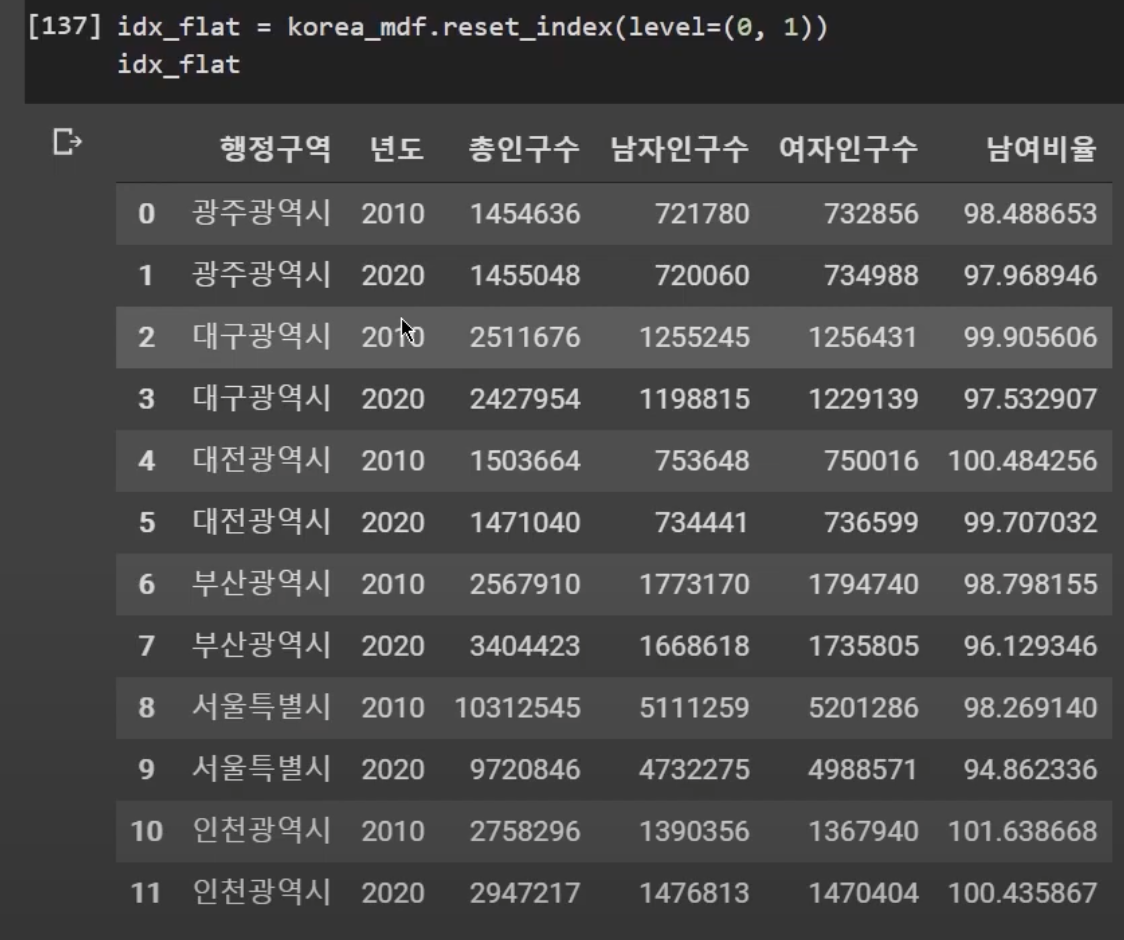This screenshot has width=1124, height=940.
Task: Select cell value 10312545
Action: [517, 707]
